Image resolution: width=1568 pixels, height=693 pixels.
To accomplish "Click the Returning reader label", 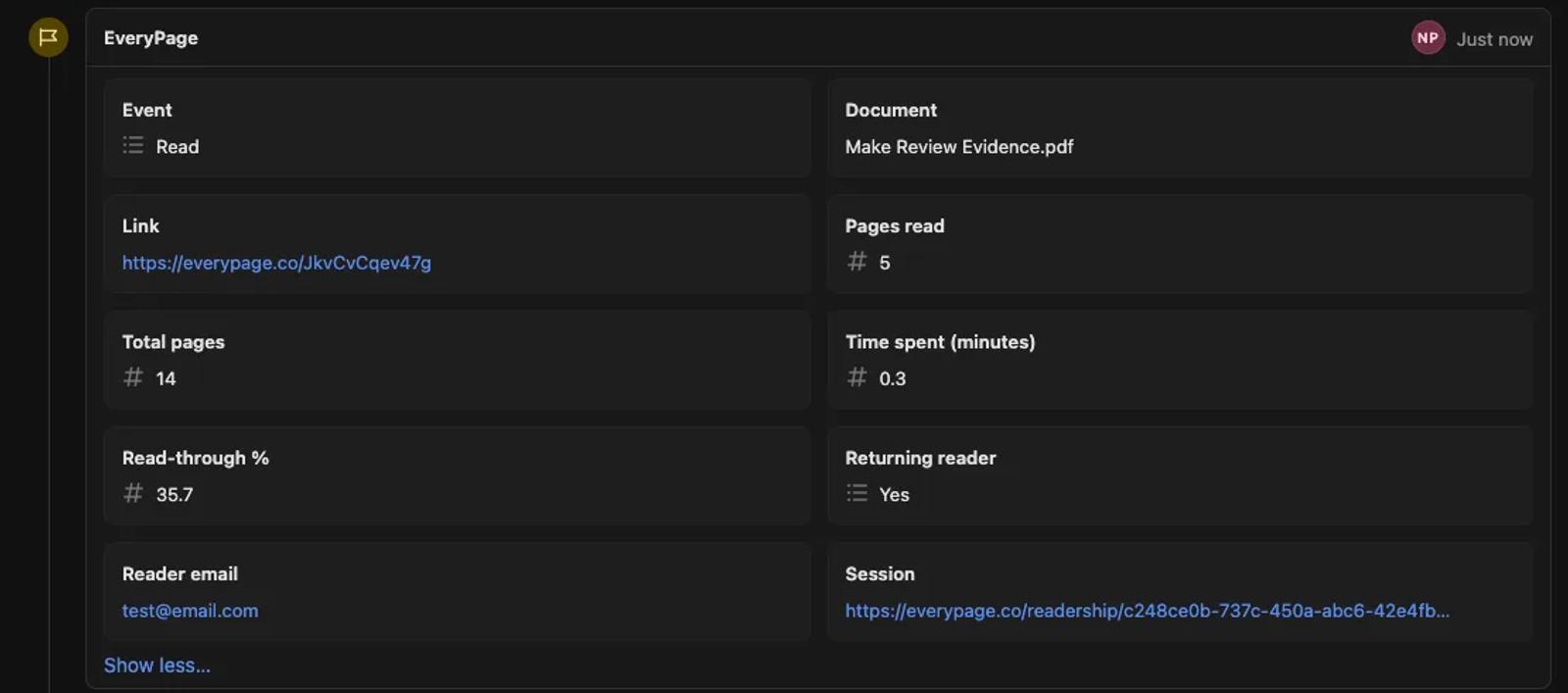I will pos(920,458).
